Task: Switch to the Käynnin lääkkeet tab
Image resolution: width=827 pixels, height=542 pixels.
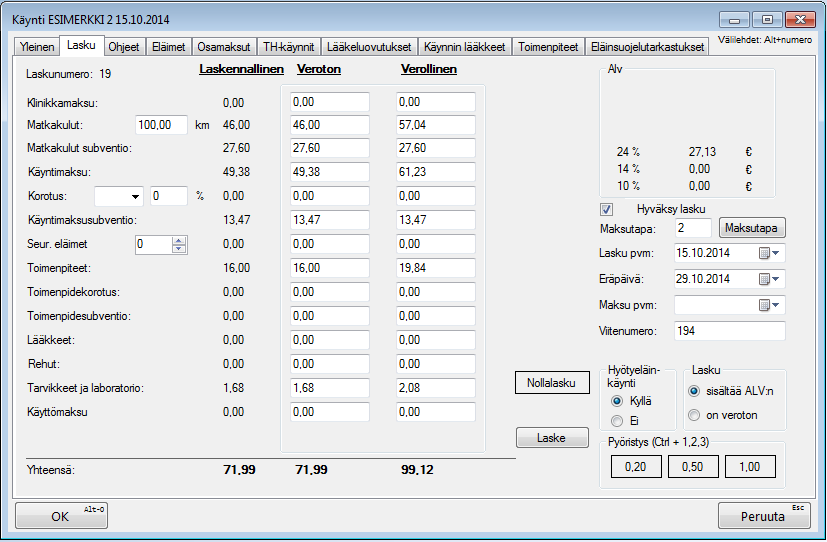Action: pos(465,47)
